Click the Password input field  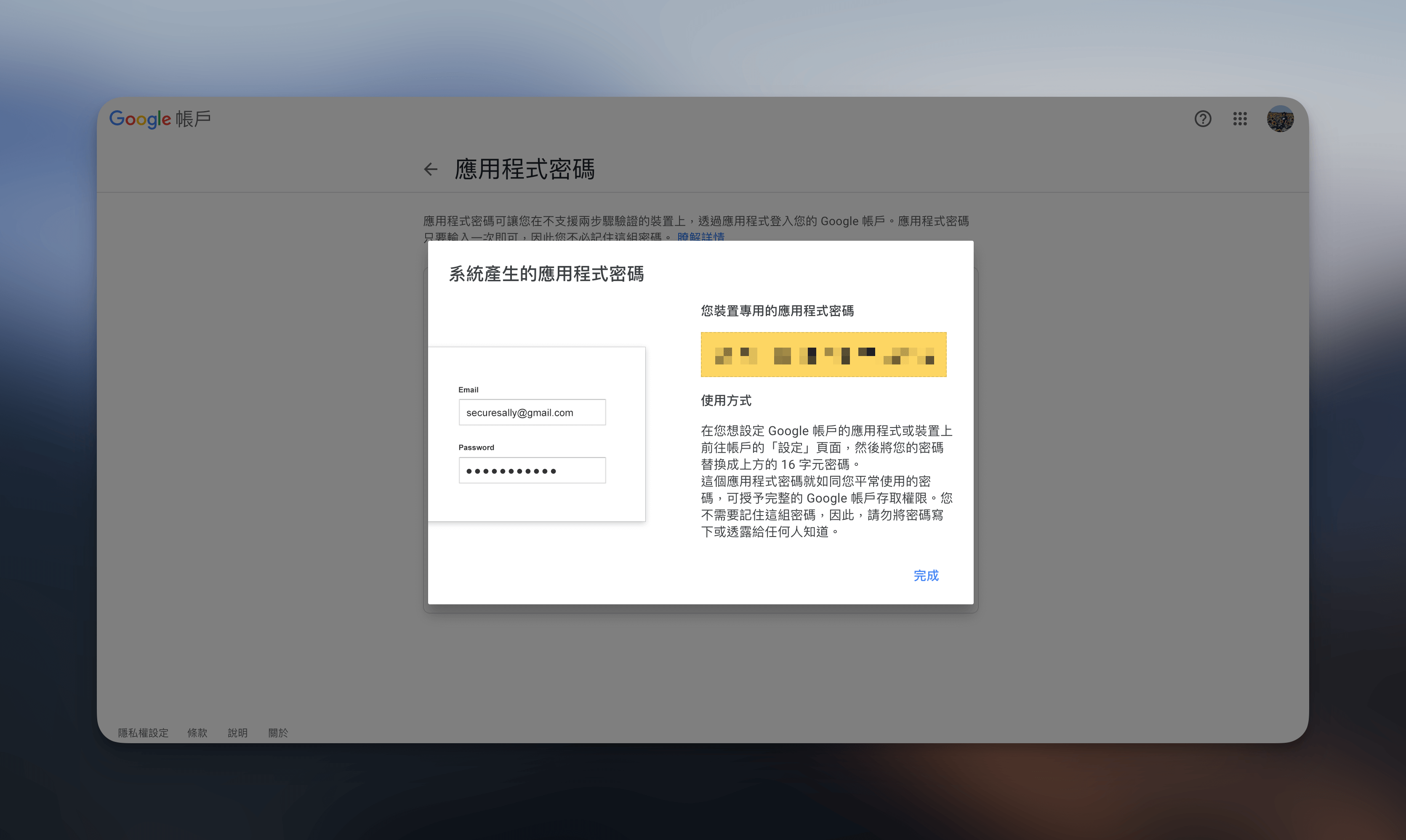[532, 471]
